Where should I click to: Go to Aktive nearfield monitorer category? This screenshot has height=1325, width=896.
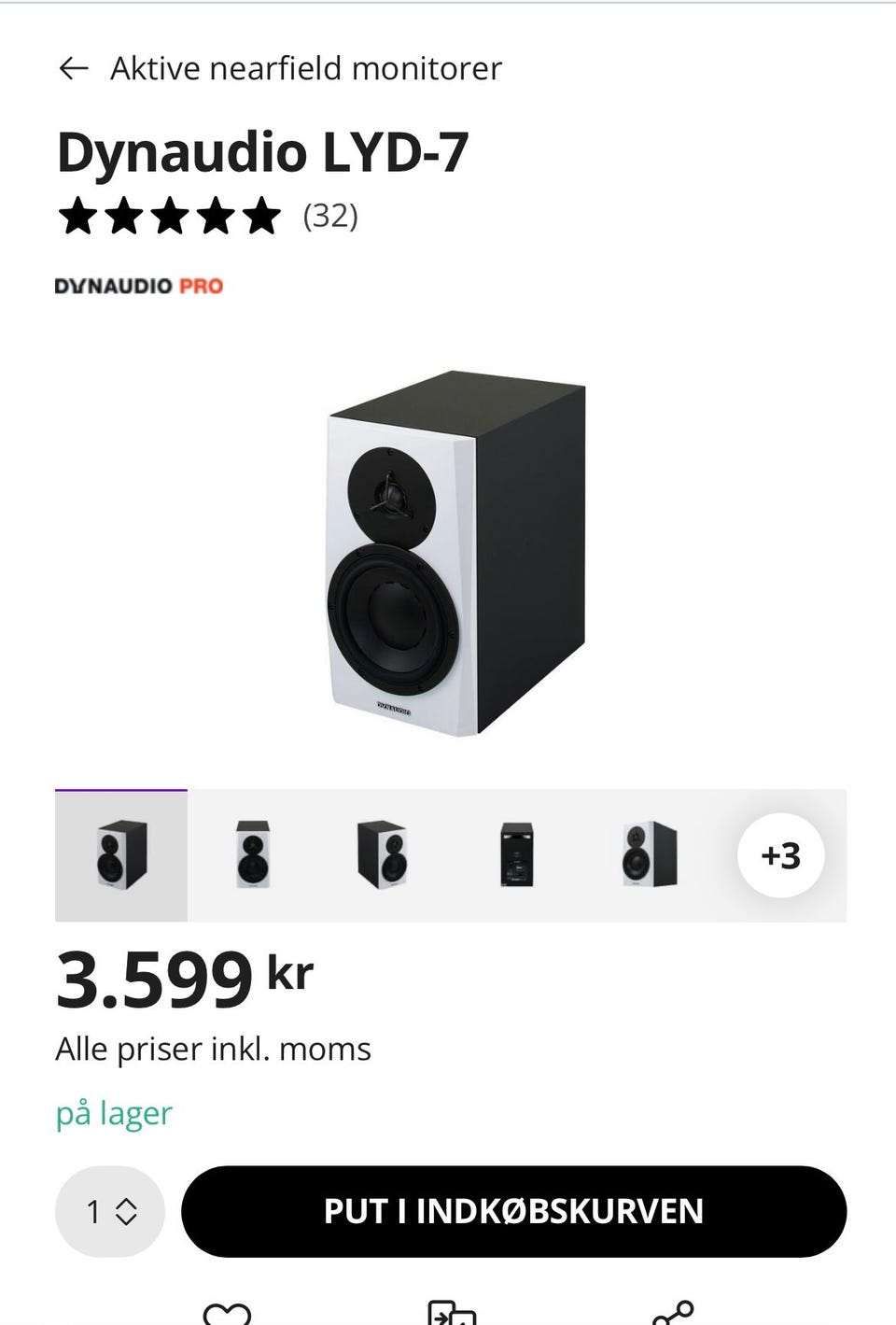coord(306,68)
